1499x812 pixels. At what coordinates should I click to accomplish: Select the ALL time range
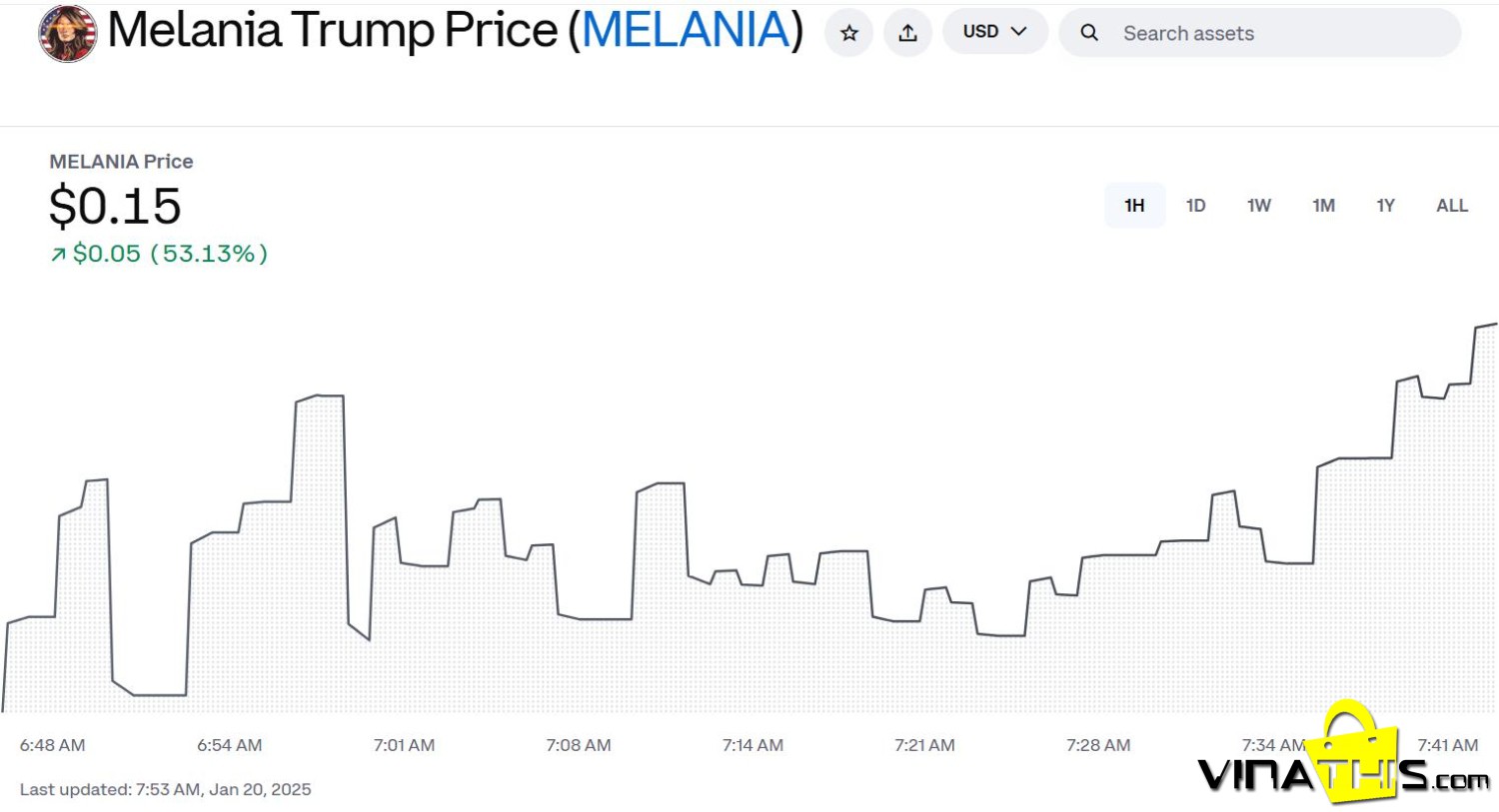point(1451,206)
